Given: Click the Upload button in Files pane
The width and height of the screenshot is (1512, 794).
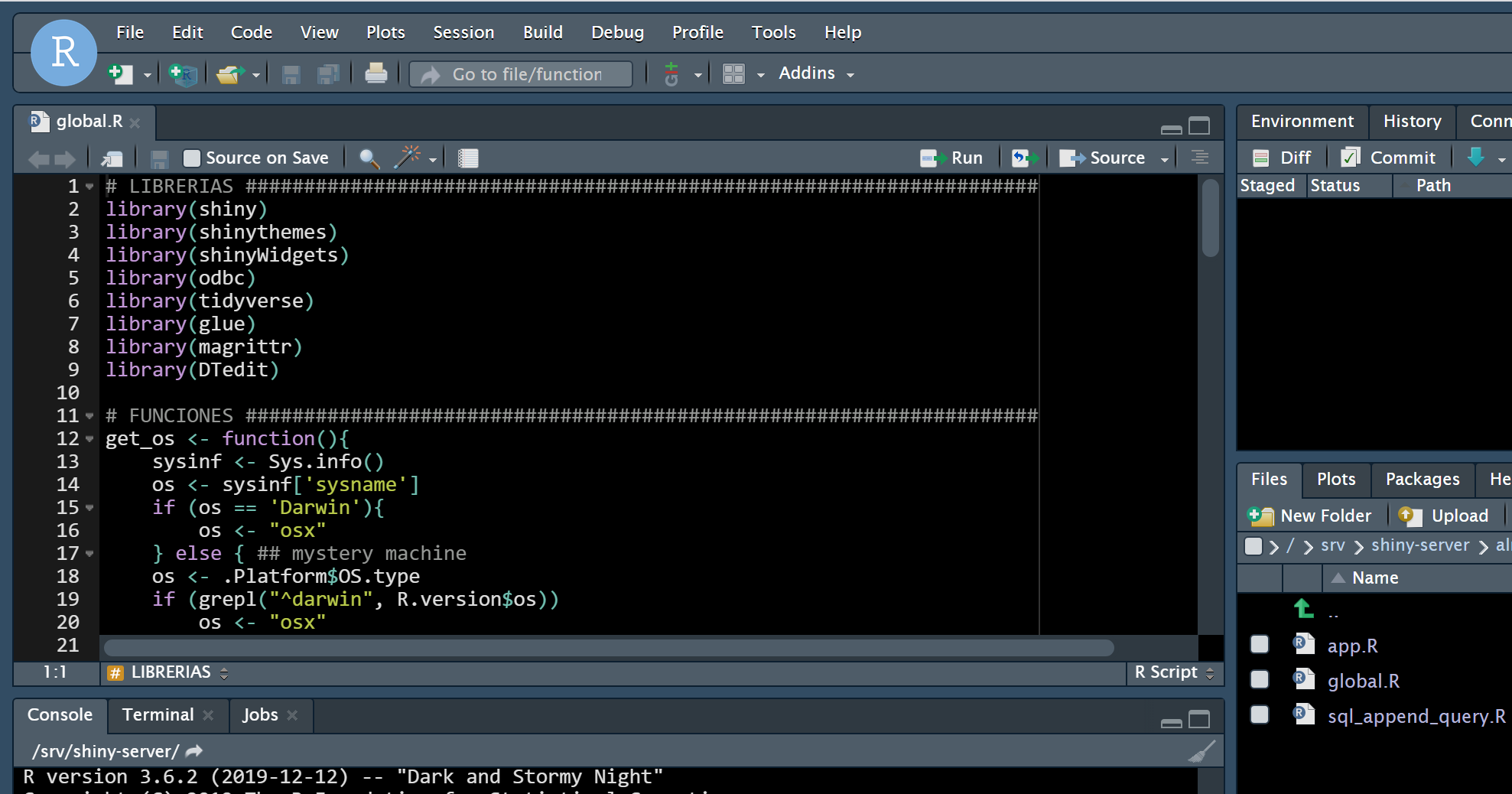Looking at the screenshot, I should point(1444,516).
